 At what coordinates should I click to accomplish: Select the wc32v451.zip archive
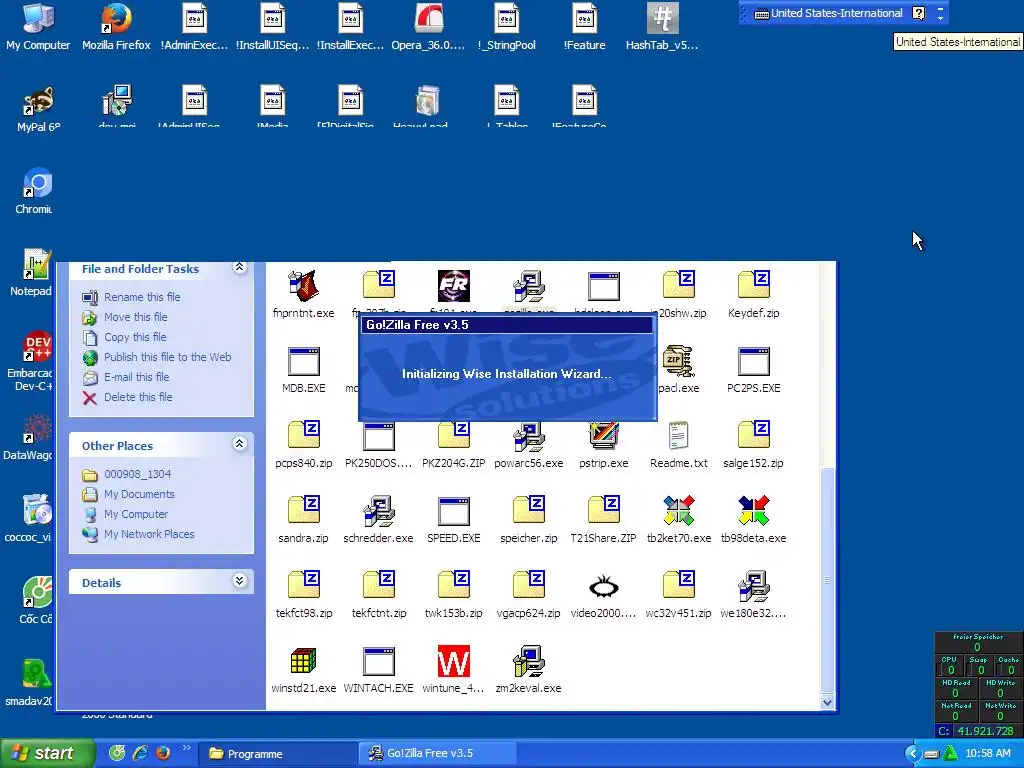[679, 586]
